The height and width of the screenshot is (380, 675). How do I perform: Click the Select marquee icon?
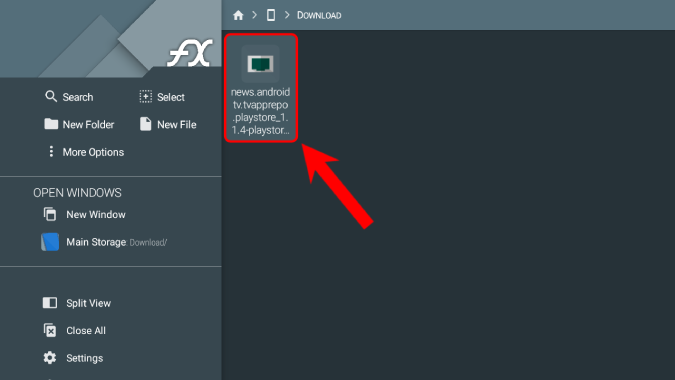pos(146,96)
